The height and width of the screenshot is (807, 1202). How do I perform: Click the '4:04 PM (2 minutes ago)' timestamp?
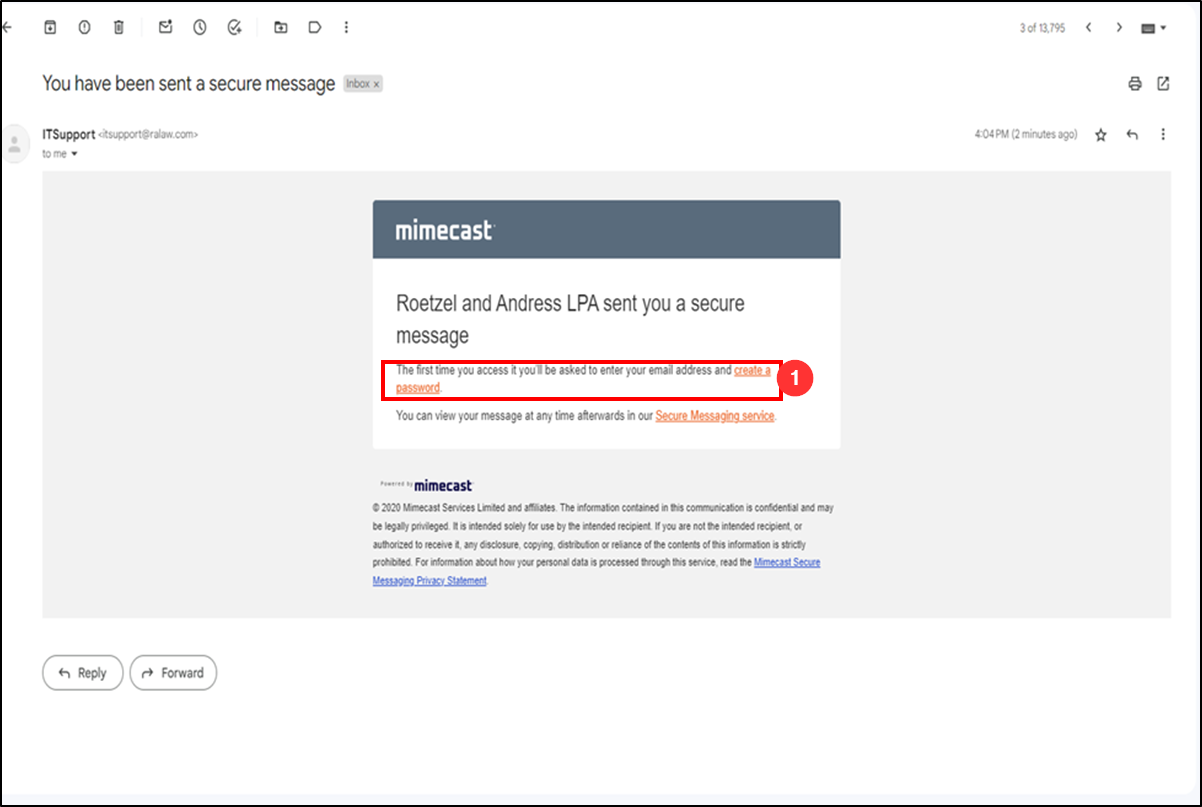tap(1026, 135)
